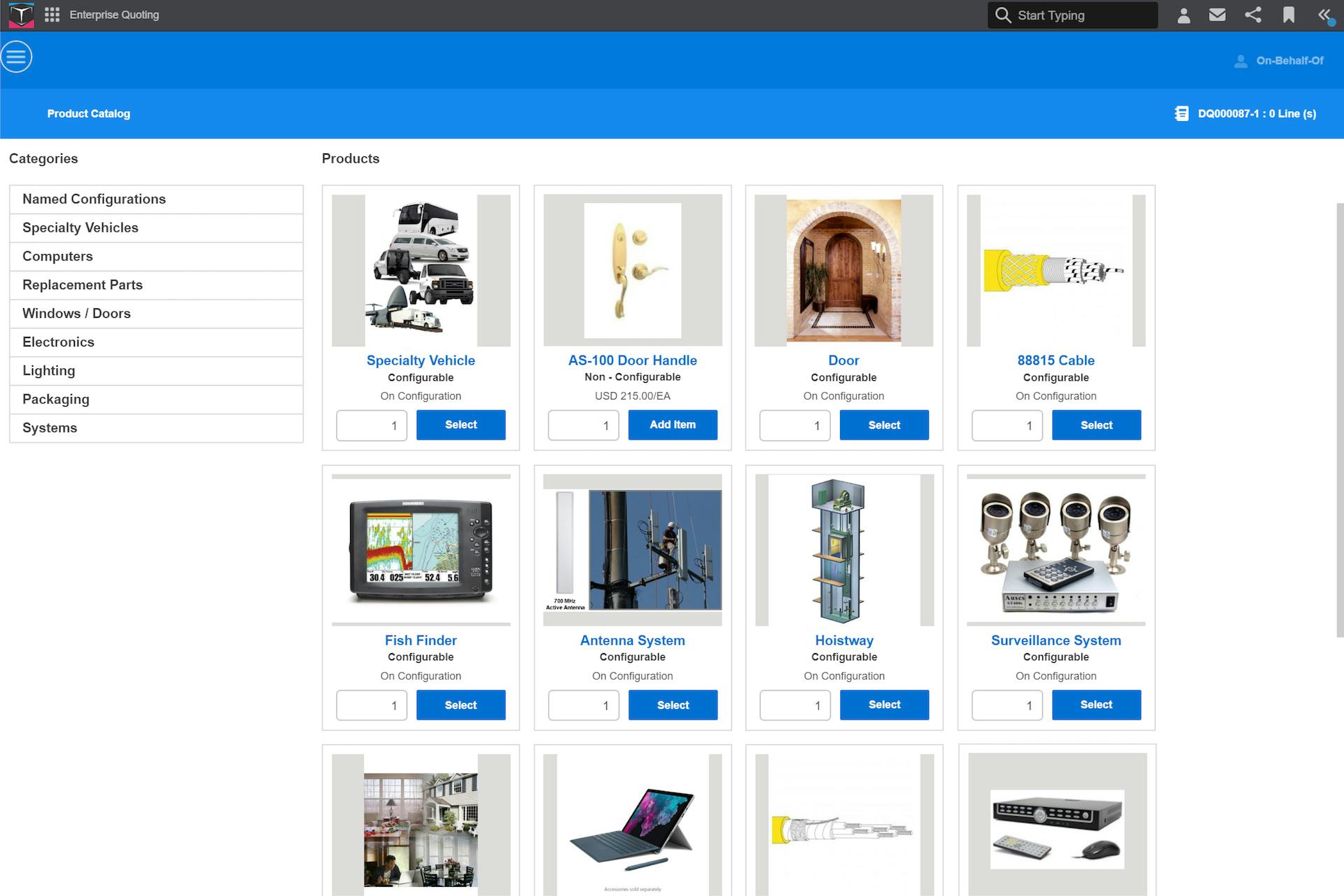The height and width of the screenshot is (896, 1344).
Task: Open quote DQ000087-1 : 0 Line (s)
Action: coord(1256,113)
